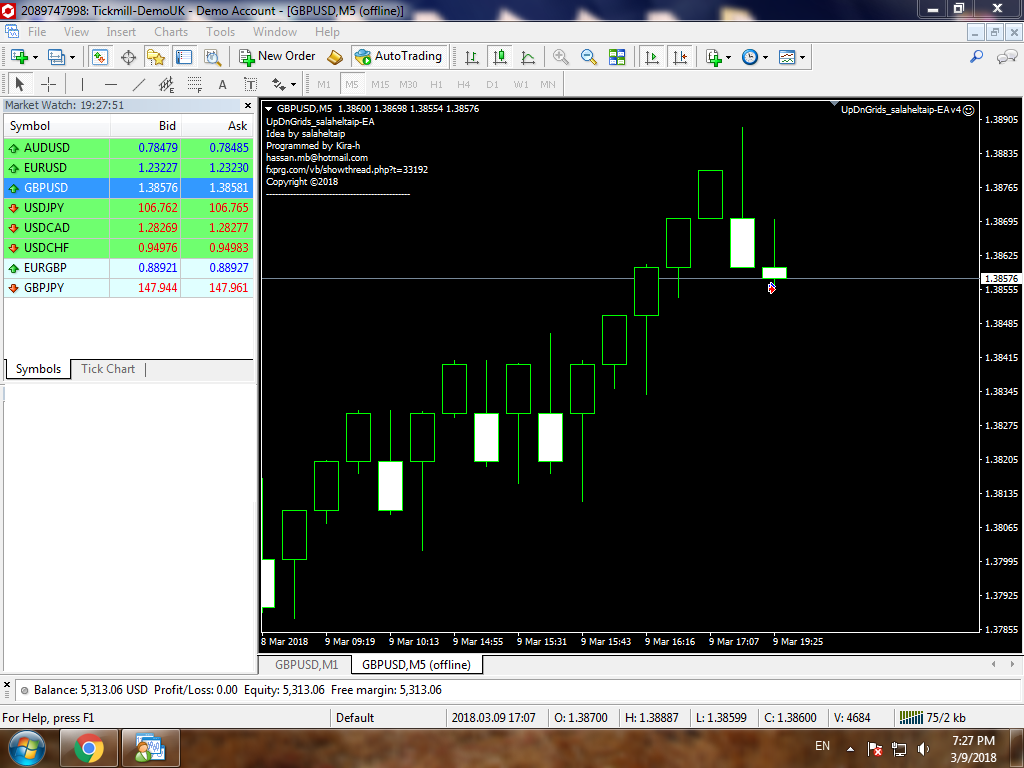The height and width of the screenshot is (768, 1024).
Task: Select the Crosshair cursor tool
Action: (48, 85)
